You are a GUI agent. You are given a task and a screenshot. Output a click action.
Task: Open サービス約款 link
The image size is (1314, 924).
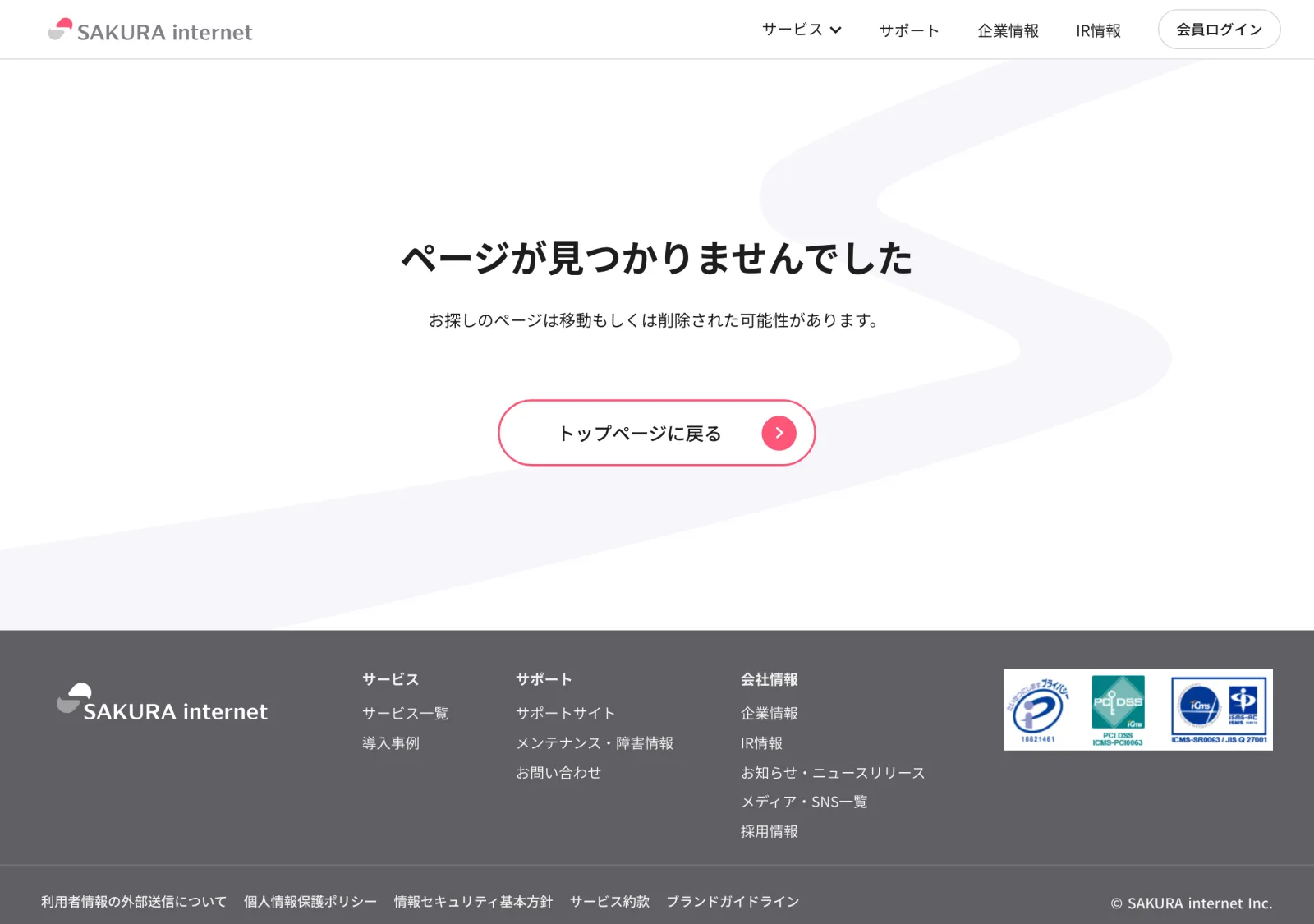point(609,901)
